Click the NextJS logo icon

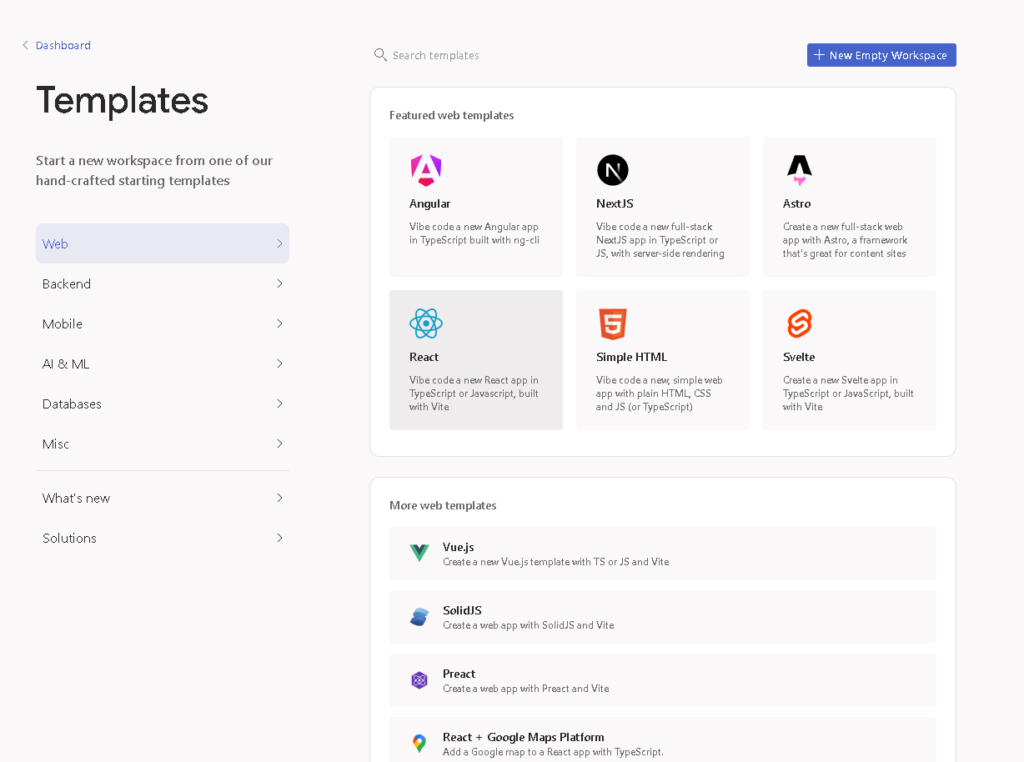coord(612,169)
